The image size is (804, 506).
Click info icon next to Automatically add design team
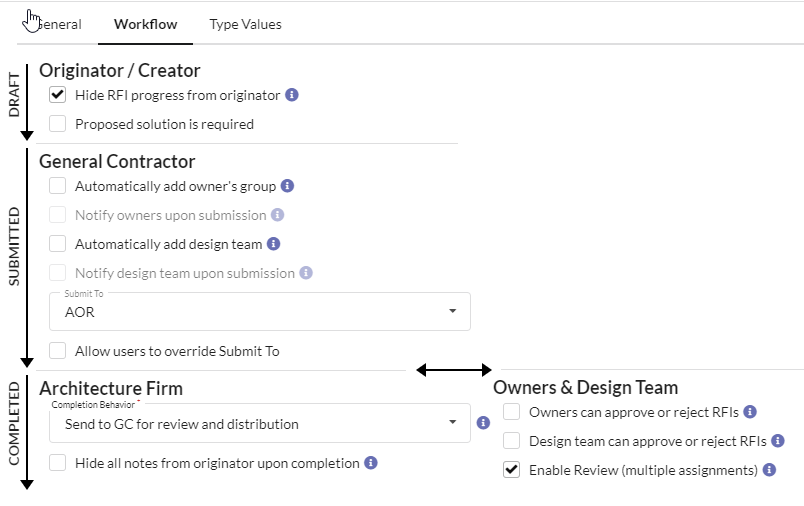(274, 244)
